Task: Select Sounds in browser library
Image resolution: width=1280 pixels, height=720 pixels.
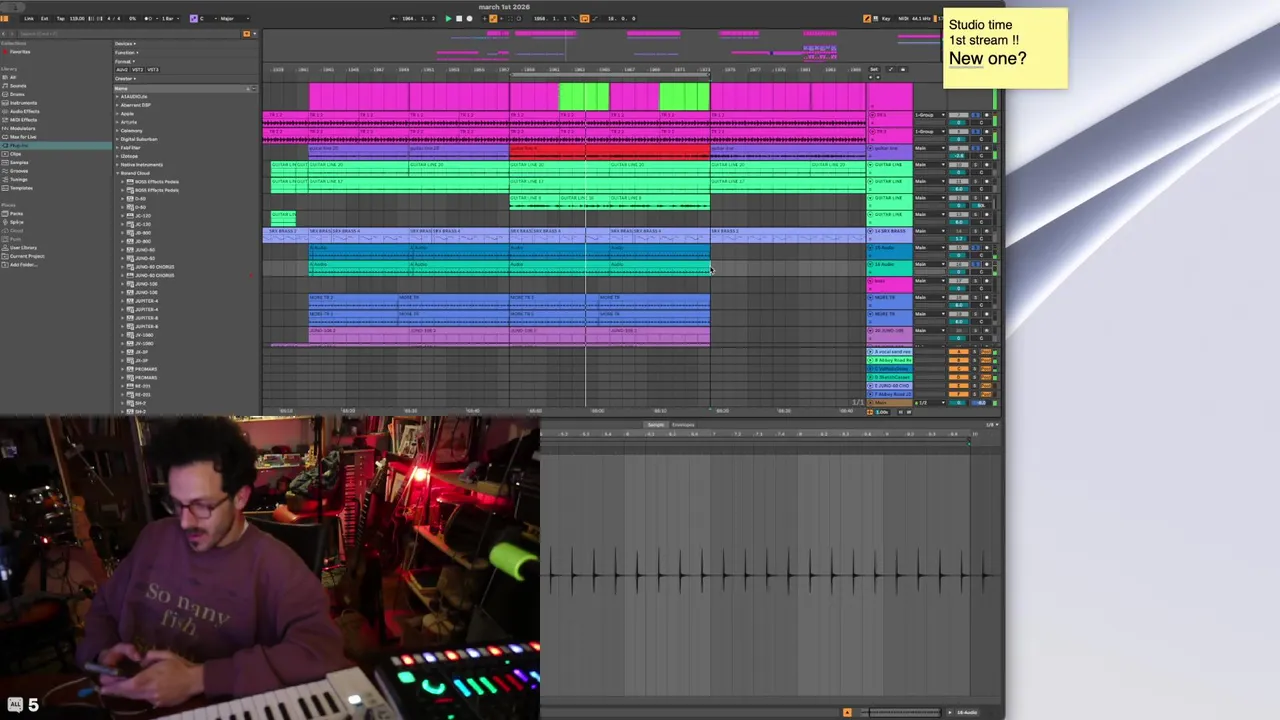Action: 18,86
